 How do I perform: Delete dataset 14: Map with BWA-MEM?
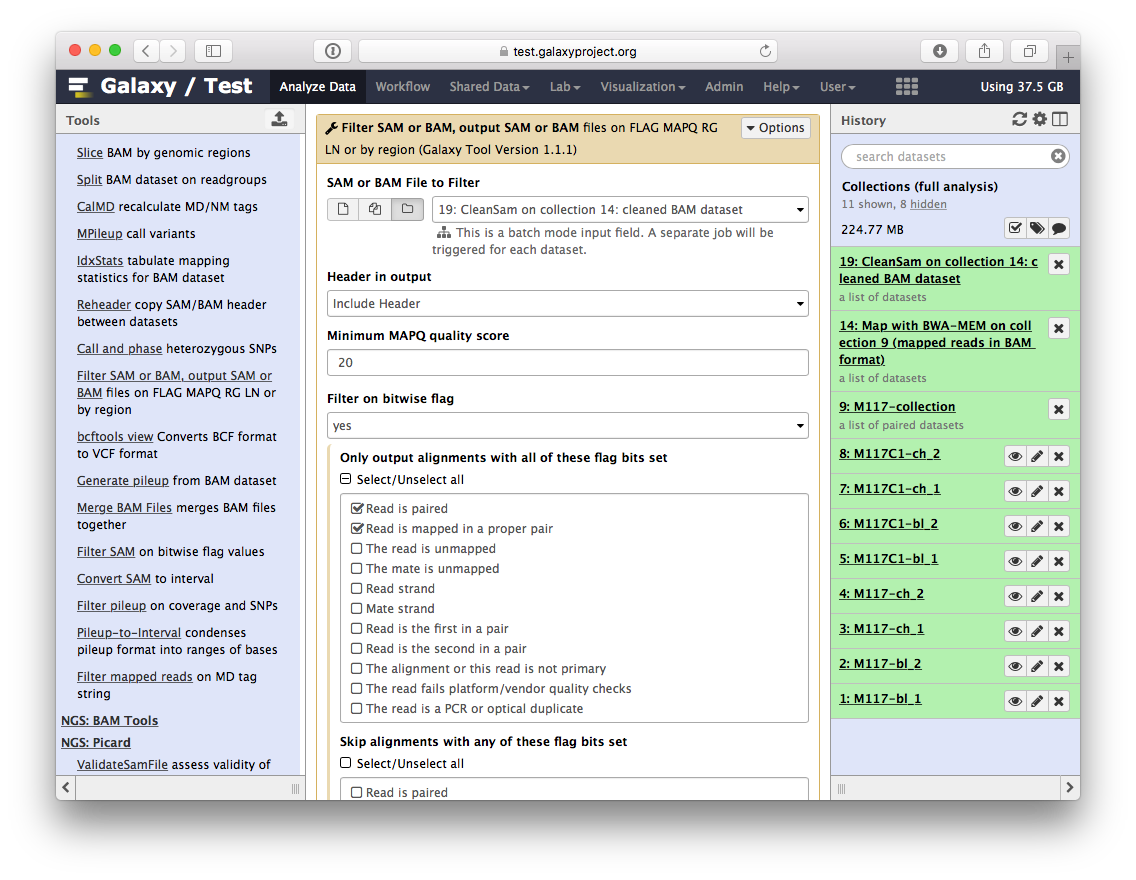pos(1058,328)
